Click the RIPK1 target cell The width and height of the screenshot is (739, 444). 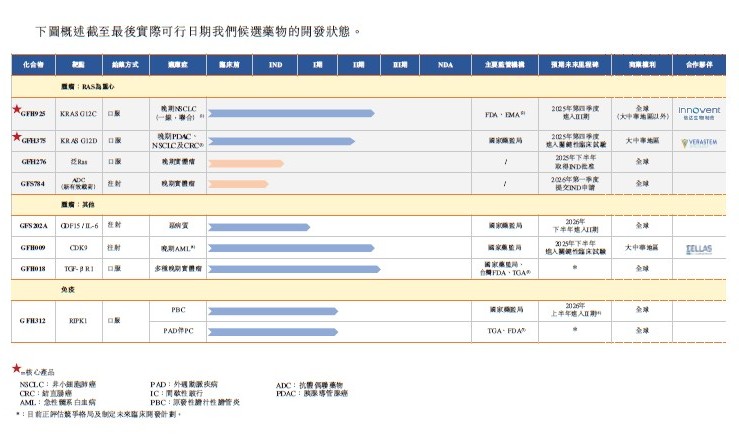pyautogui.click(x=77, y=321)
